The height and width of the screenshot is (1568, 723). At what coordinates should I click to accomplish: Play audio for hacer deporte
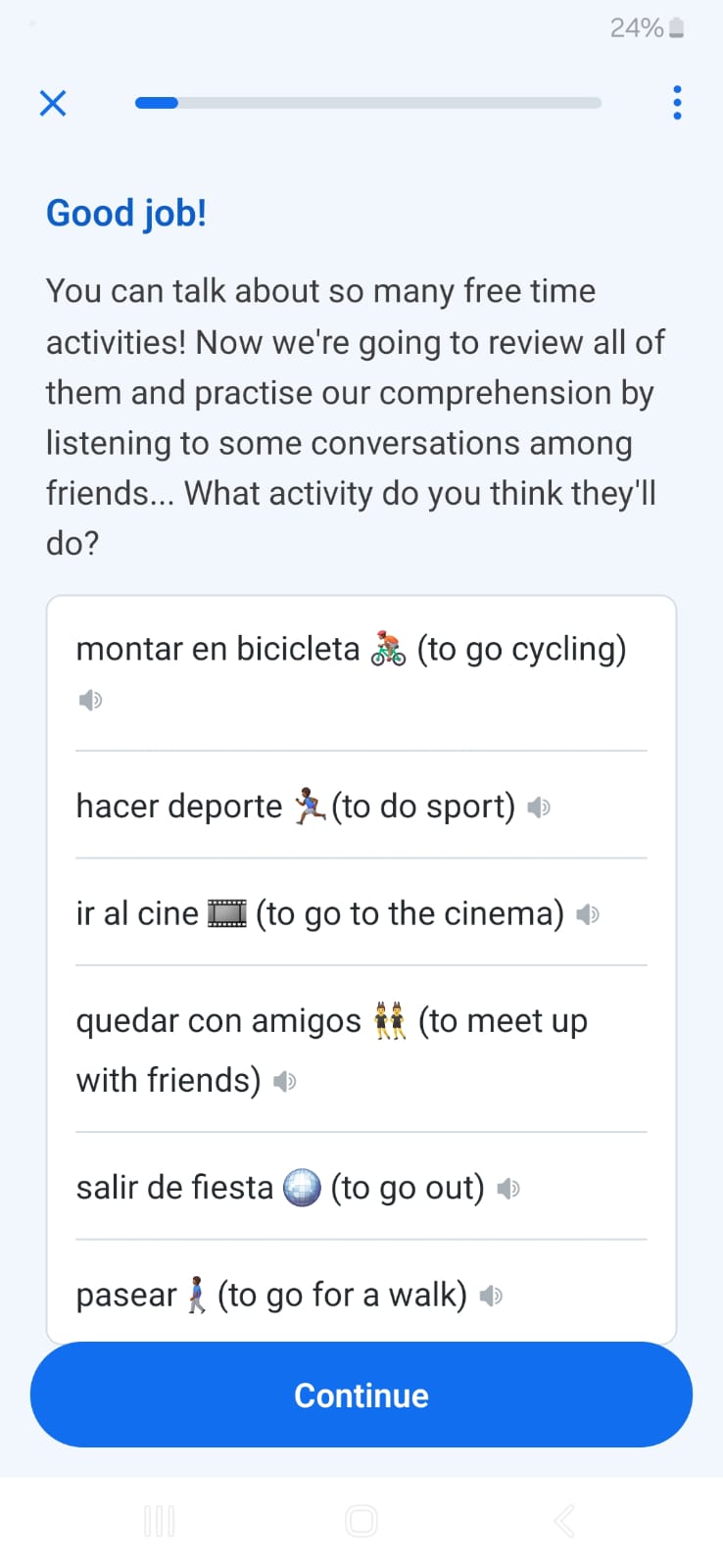(x=539, y=808)
